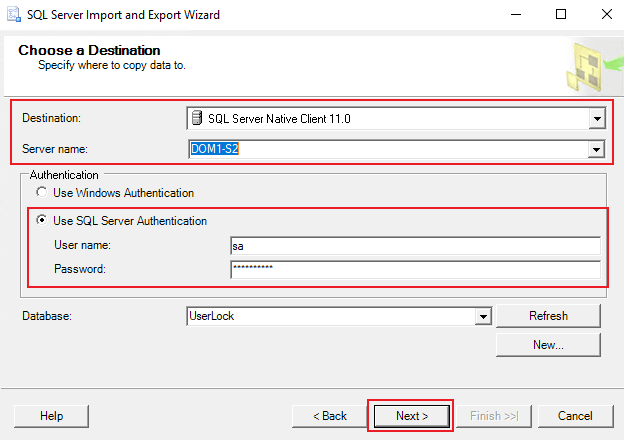Focus the Password input field
This screenshot has width=624, height=440.
click(414, 270)
